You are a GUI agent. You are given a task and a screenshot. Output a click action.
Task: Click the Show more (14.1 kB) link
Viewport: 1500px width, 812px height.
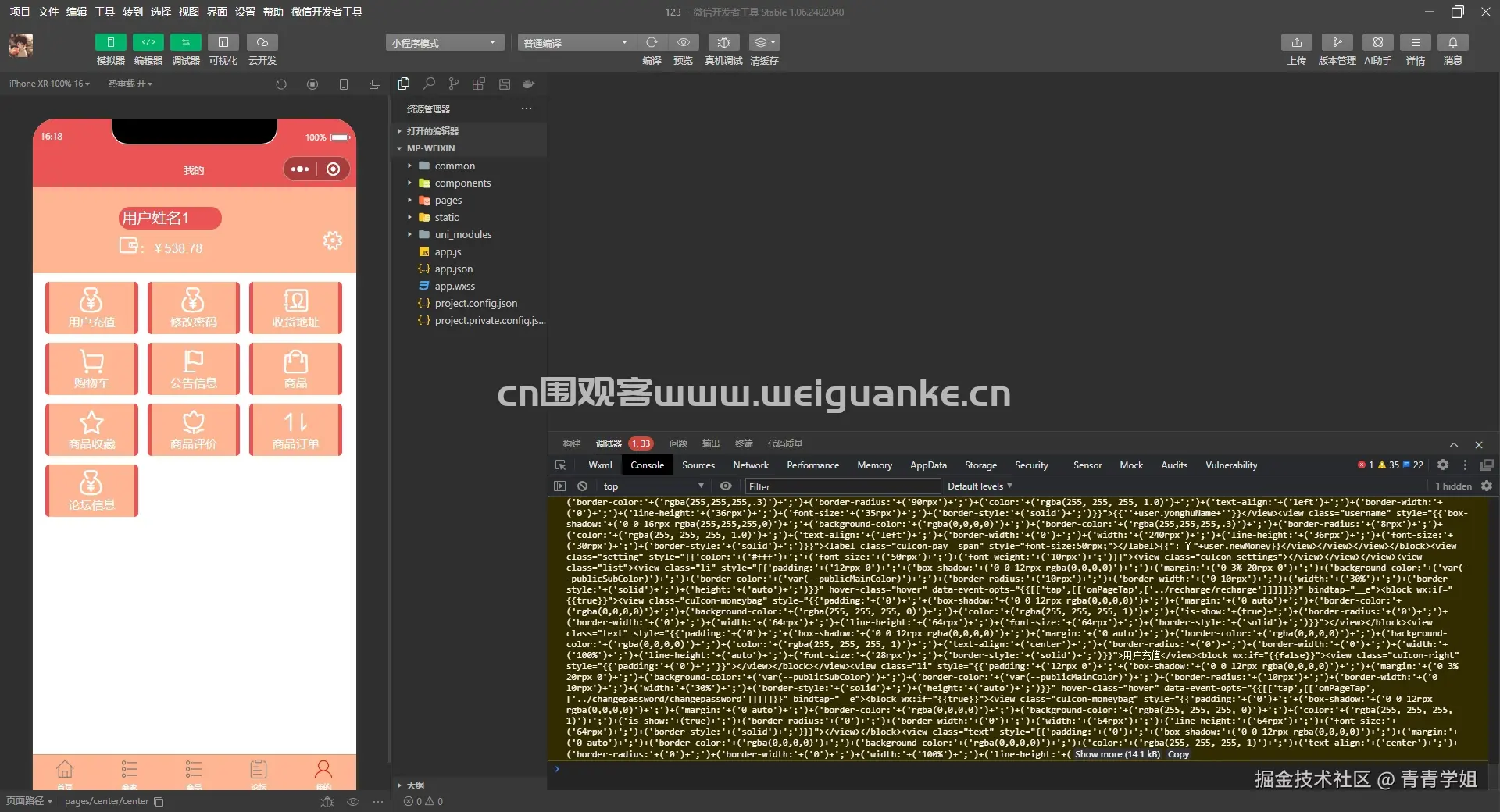[x=1117, y=754]
